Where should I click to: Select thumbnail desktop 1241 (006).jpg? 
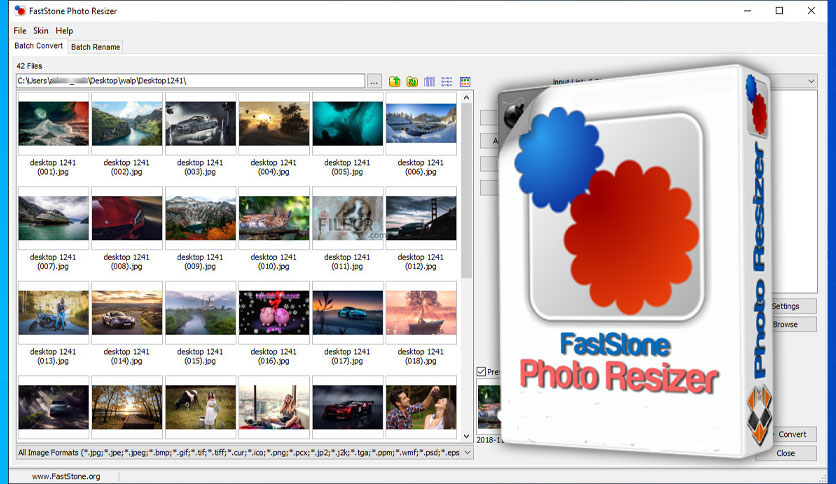421,124
